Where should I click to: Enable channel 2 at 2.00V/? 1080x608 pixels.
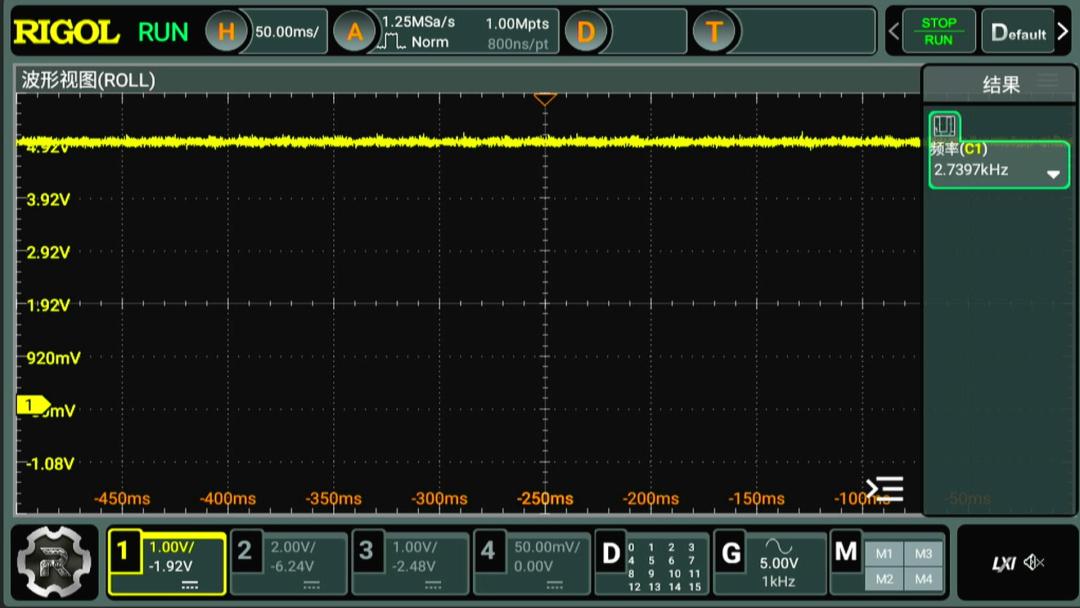click(x=288, y=562)
